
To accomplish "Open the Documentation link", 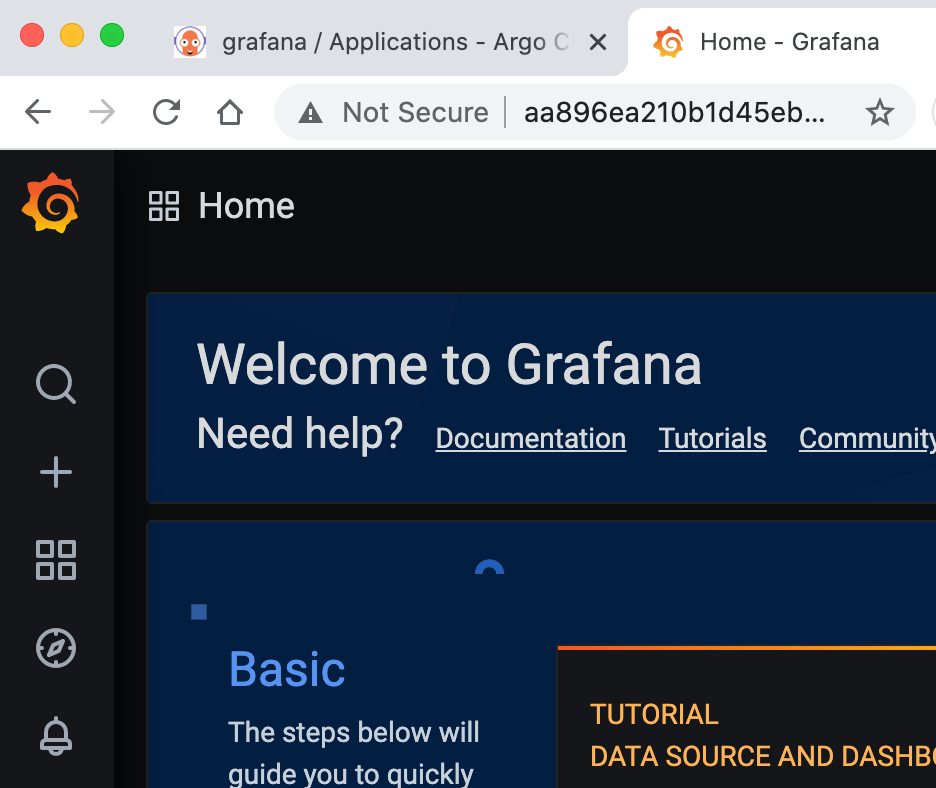I will click(531, 439).
